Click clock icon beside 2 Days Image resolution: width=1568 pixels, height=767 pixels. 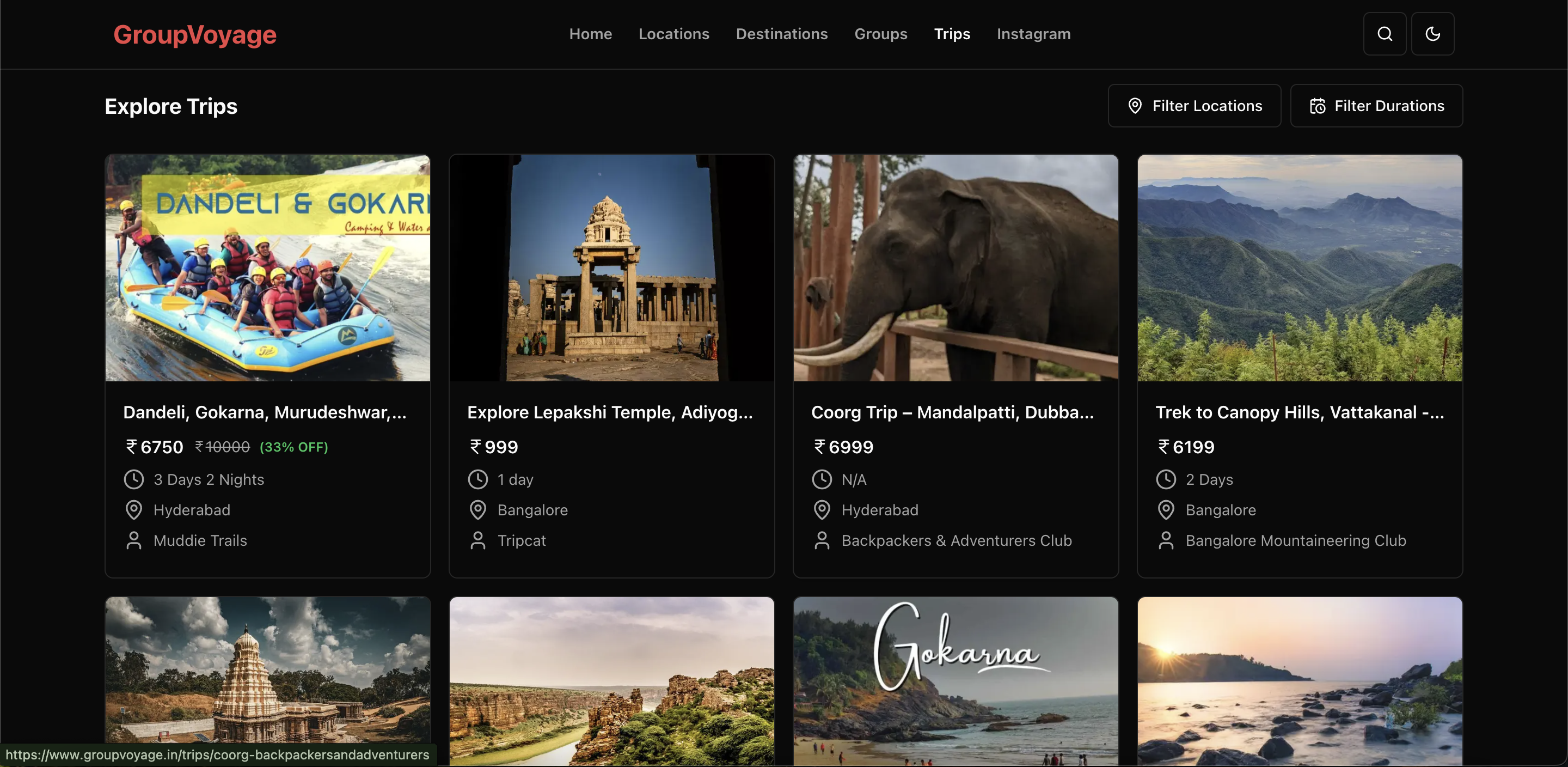pos(1166,479)
